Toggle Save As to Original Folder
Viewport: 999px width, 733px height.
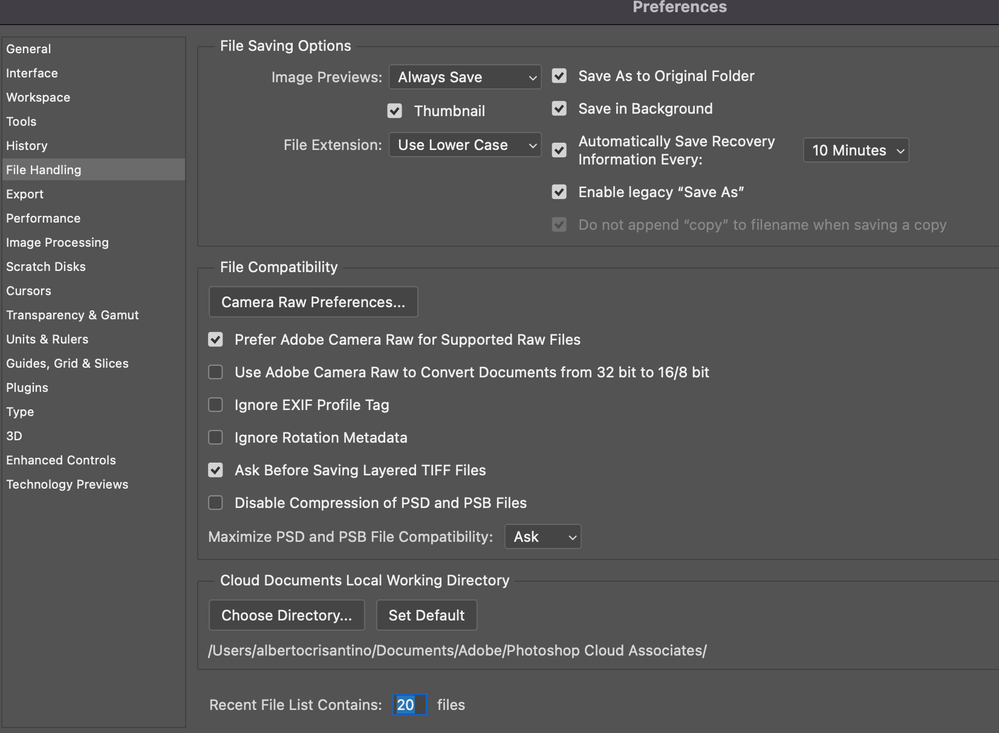coord(560,76)
